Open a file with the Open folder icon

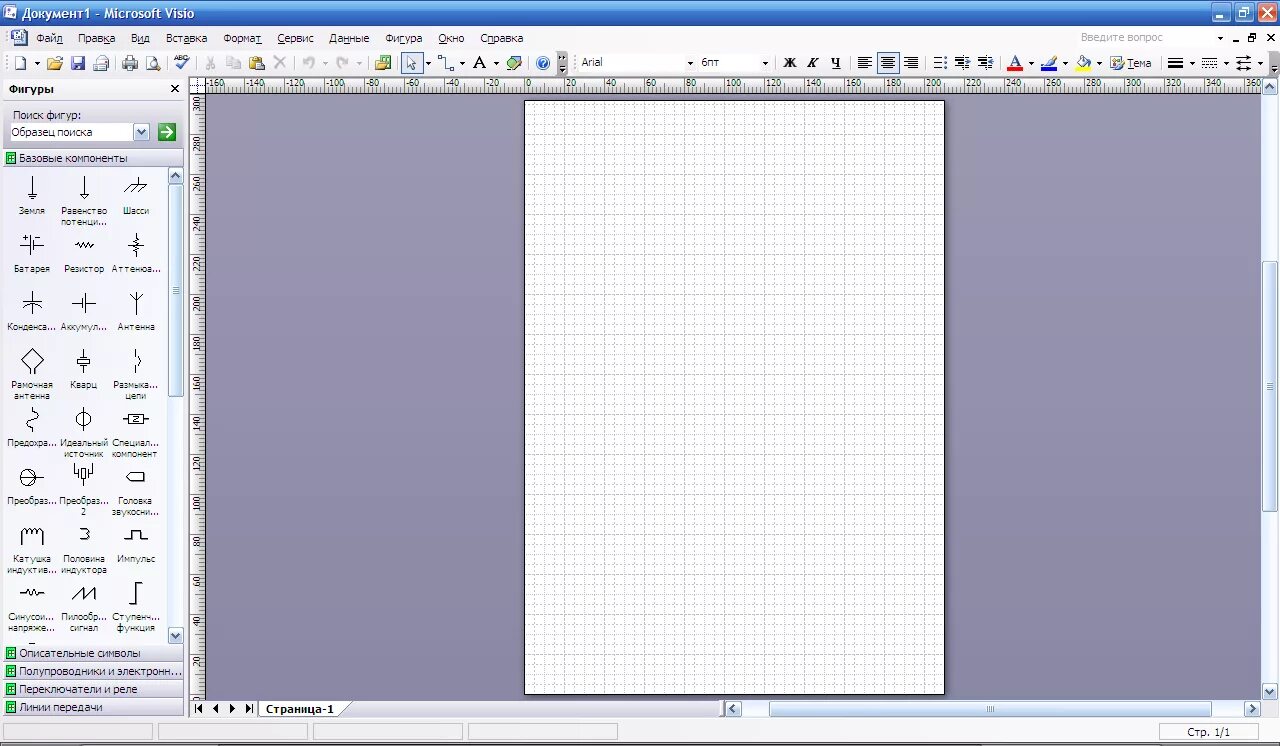point(55,63)
